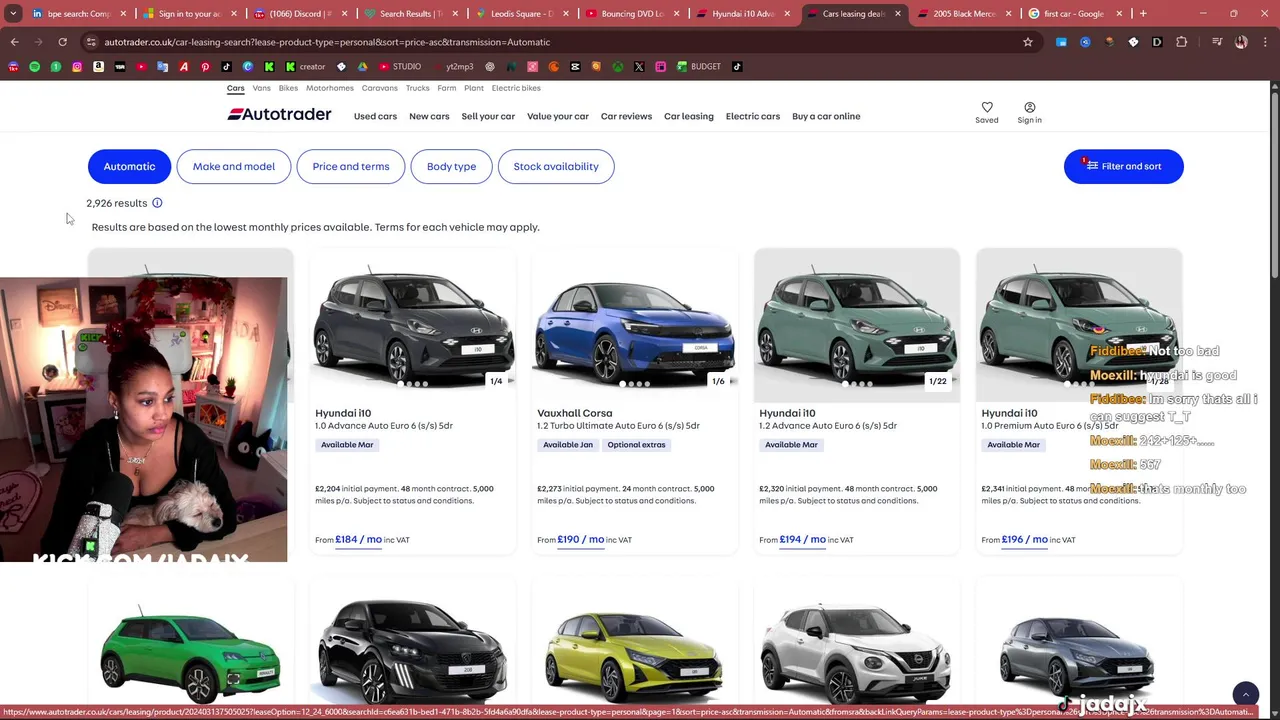Viewport: 1280px width, 720px height.
Task: Select Vans category link
Action: [261, 88]
